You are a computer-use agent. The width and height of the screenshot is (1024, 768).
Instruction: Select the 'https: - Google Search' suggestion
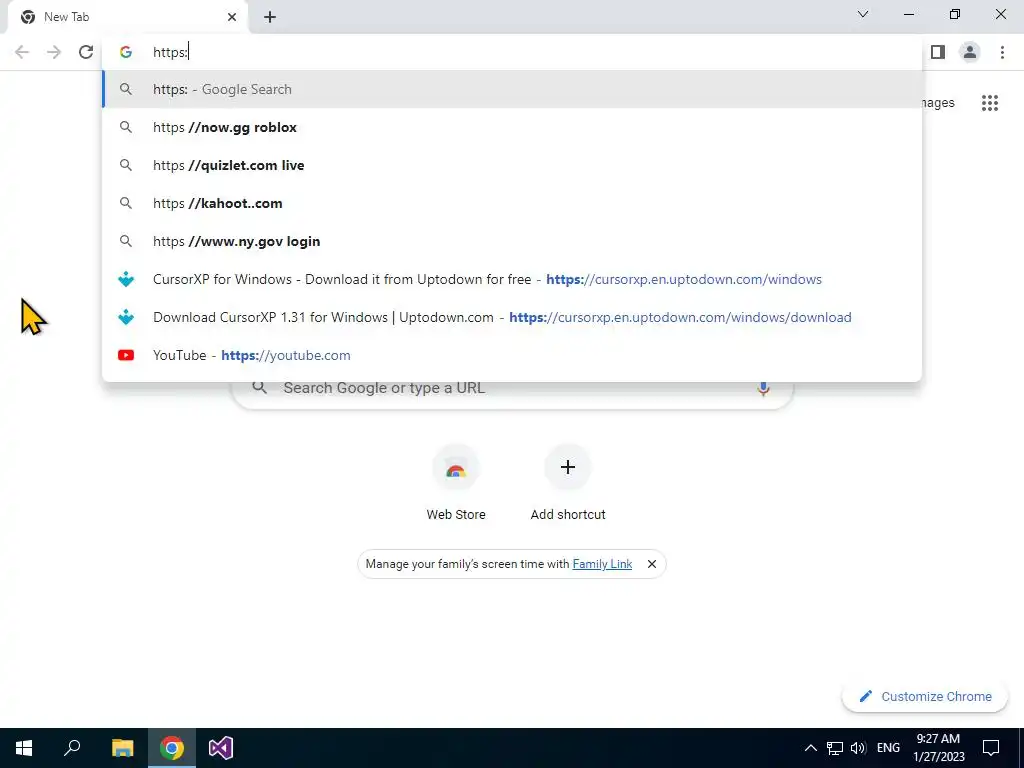tap(512, 89)
